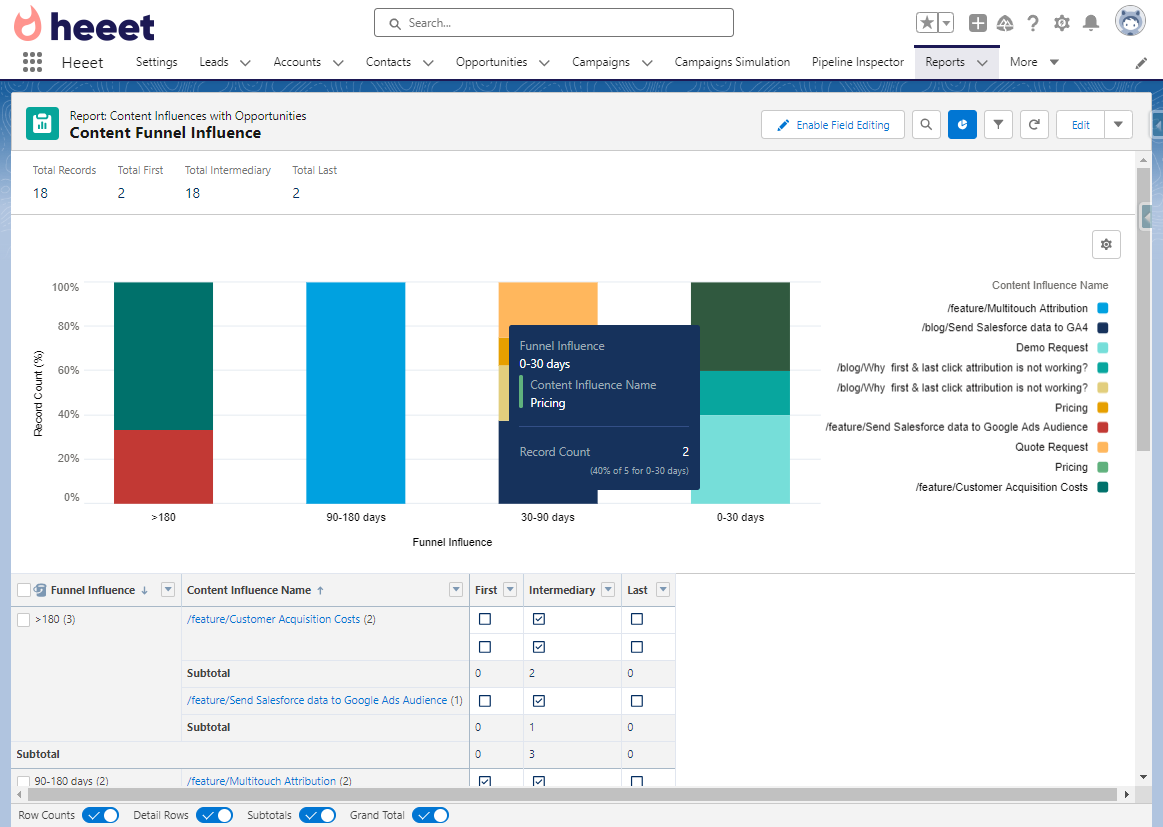
Task: Toggle the Row Counts switch
Action: click(100, 815)
